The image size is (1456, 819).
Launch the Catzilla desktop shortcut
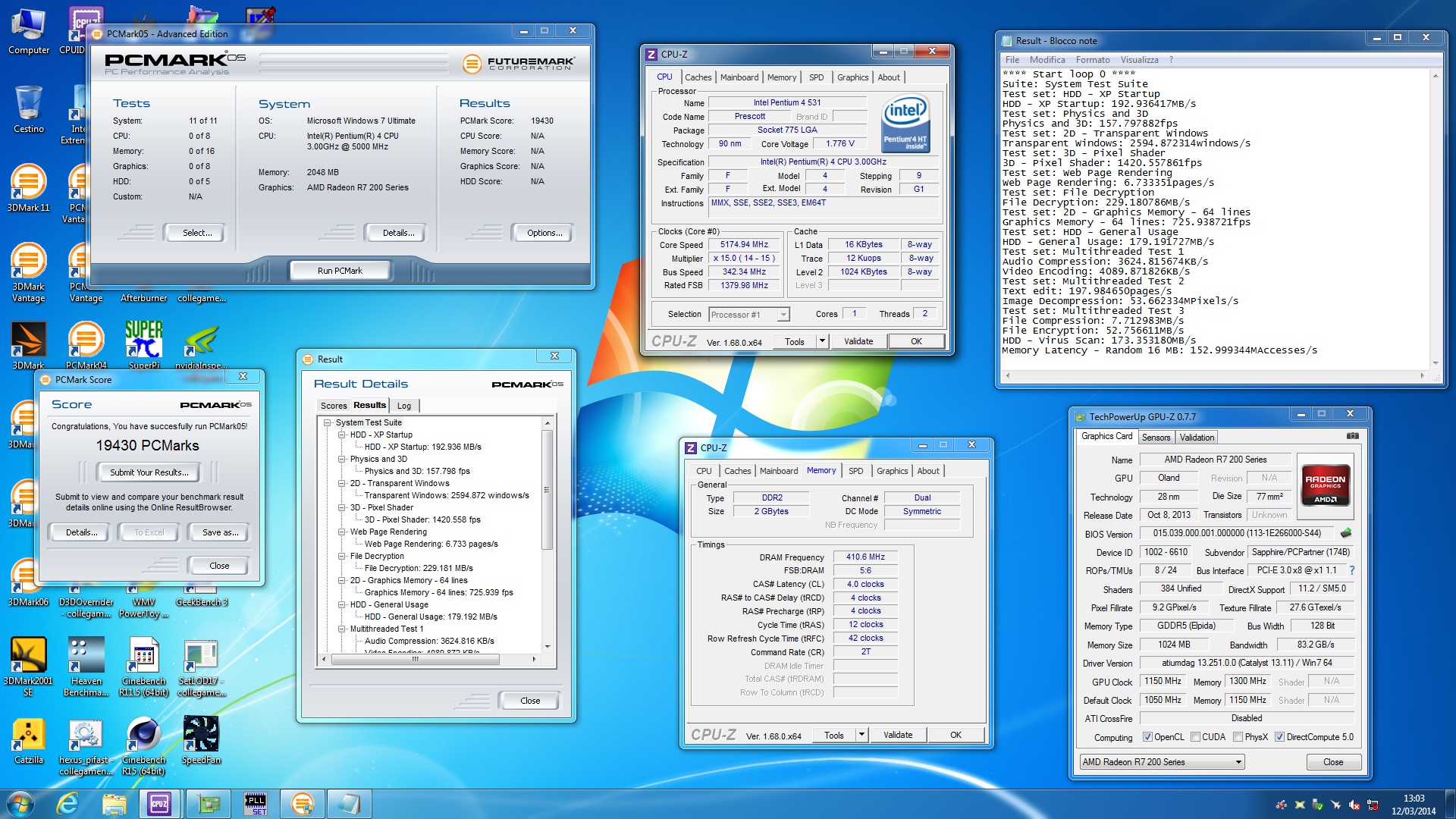click(28, 741)
